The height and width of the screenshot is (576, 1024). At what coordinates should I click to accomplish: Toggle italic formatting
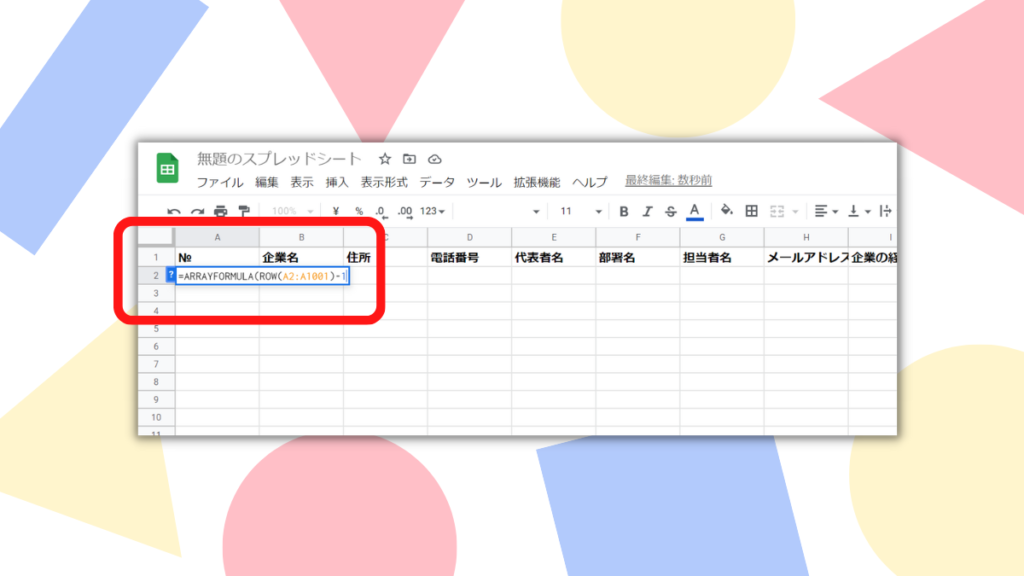tap(647, 211)
